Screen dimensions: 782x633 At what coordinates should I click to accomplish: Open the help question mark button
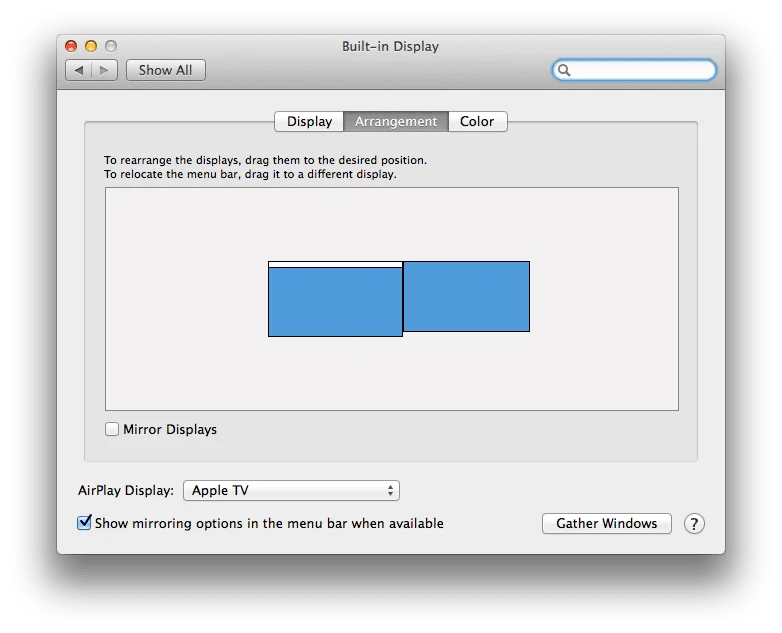[x=694, y=523]
